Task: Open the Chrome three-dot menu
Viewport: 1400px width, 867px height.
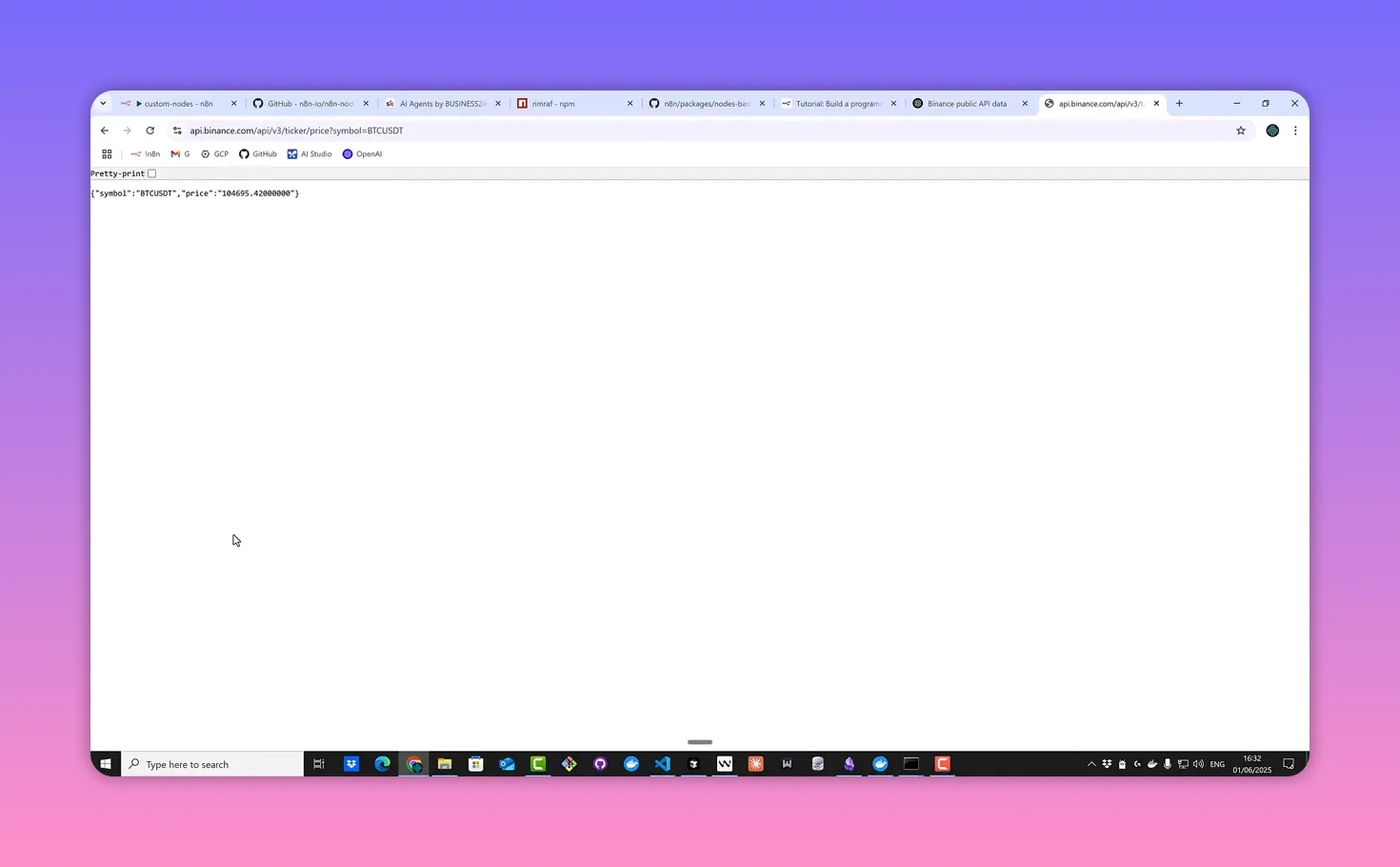Action: click(x=1295, y=131)
